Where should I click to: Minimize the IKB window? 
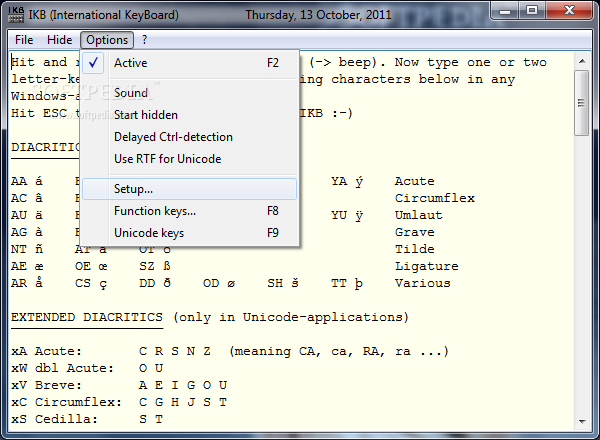click(x=505, y=11)
